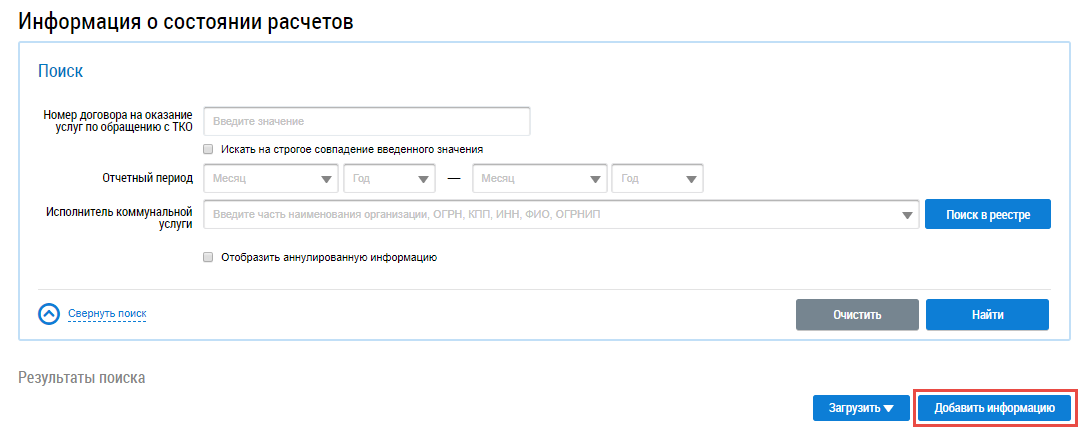This screenshot has width=1085, height=433.
Task: Open the 'Загрузить' dropdown menu
Action: (860, 408)
